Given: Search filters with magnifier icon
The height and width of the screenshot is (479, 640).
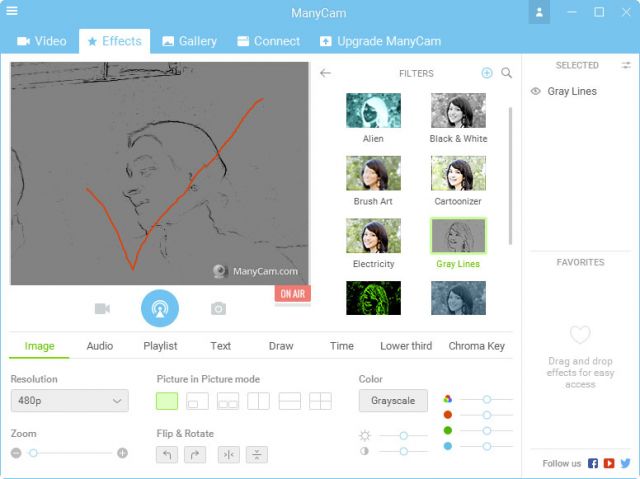Looking at the screenshot, I should coord(507,73).
